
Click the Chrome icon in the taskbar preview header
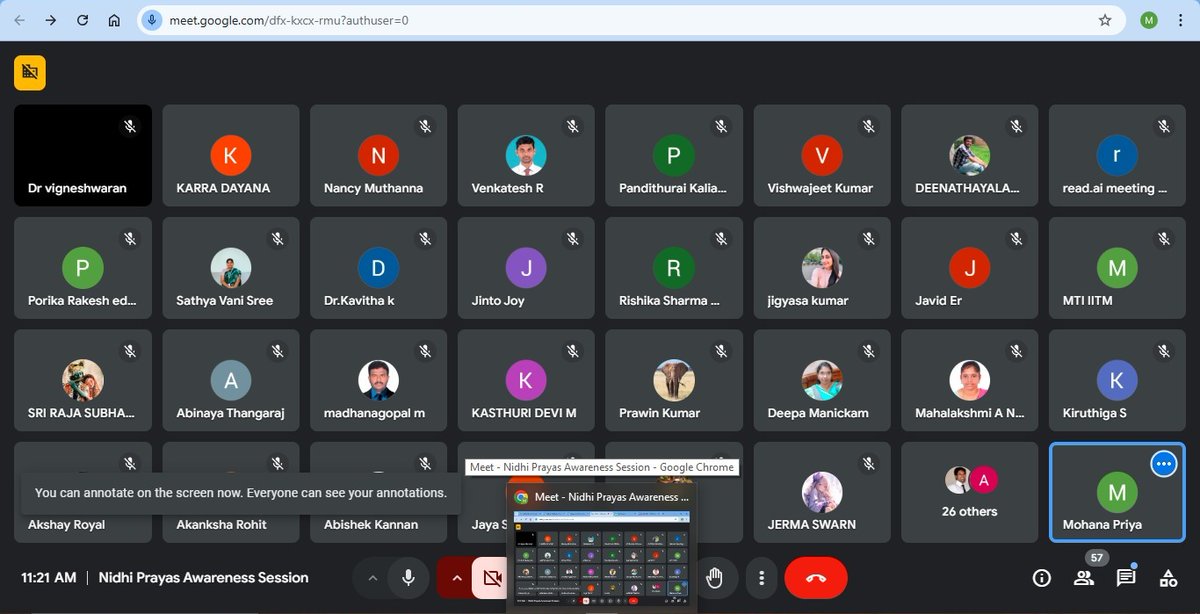point(521,496)
